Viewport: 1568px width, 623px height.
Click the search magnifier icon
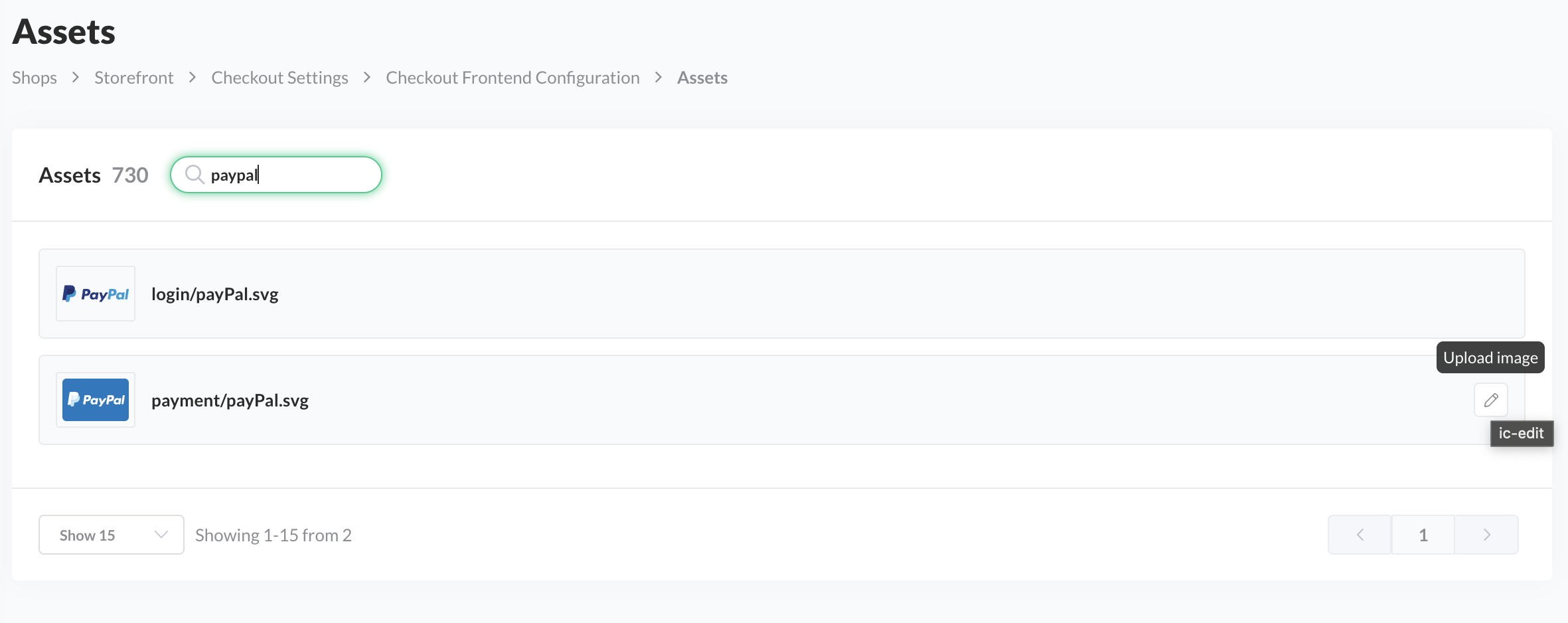194,175
